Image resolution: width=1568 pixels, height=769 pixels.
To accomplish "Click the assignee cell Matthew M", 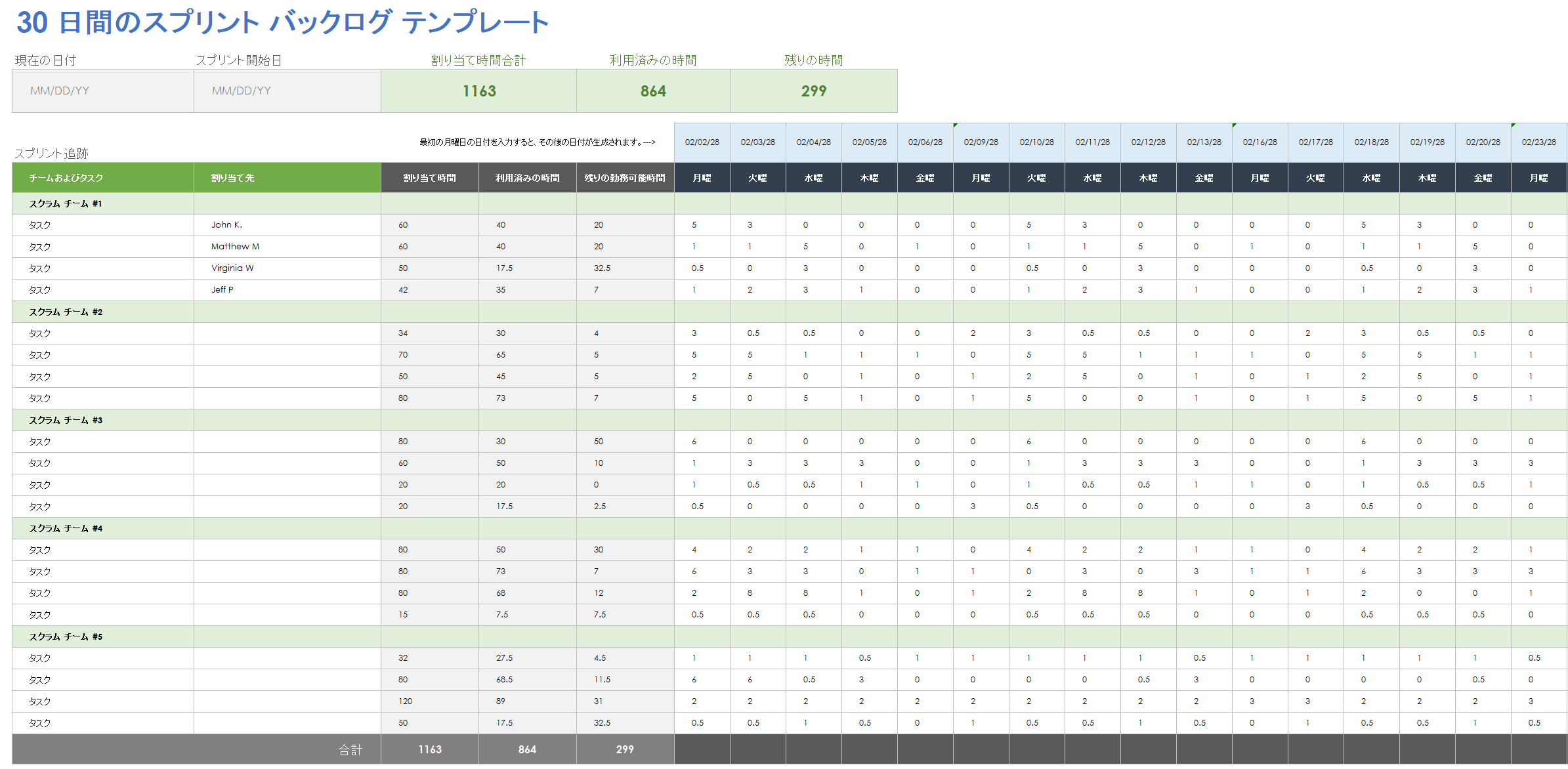I will tap(287, 247).
